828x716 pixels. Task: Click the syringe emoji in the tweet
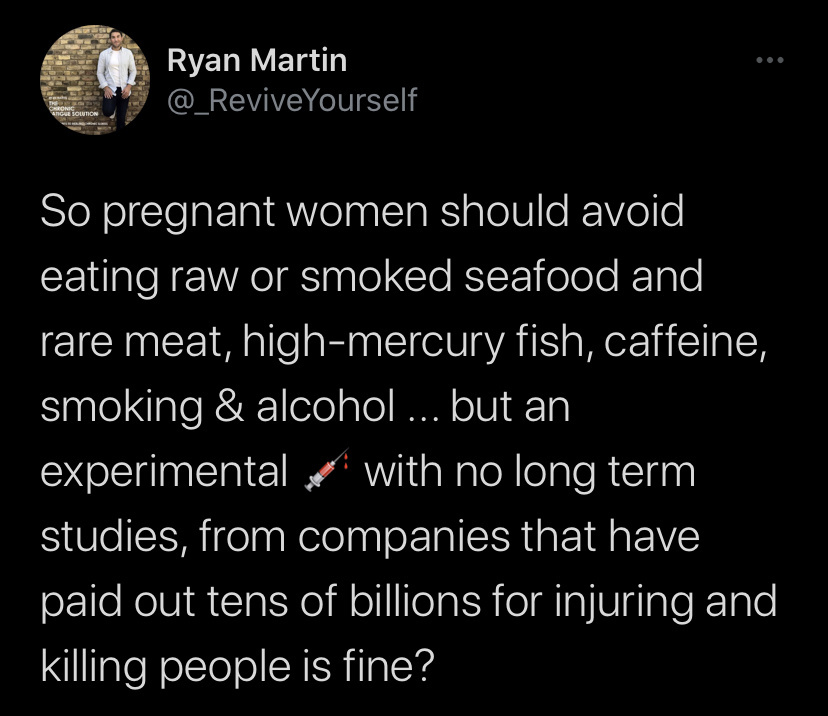[x=327, y=470]
